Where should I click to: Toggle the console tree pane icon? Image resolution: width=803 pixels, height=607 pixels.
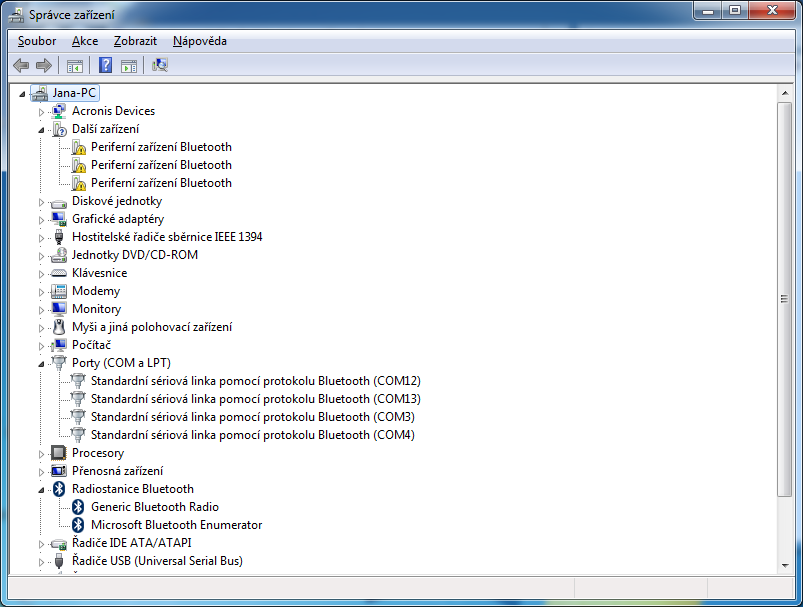pyautogui.click(x=75, y=66)
